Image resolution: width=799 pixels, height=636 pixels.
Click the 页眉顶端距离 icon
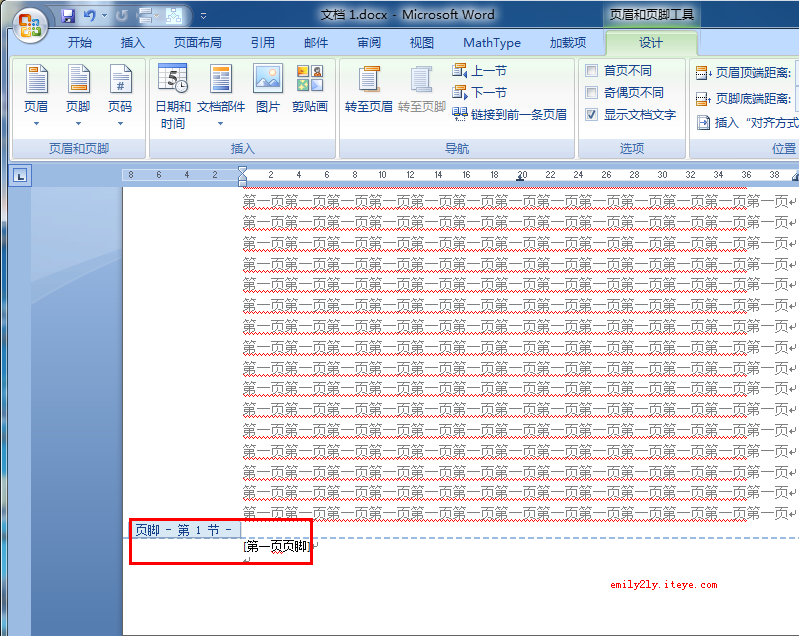[703, 73]
